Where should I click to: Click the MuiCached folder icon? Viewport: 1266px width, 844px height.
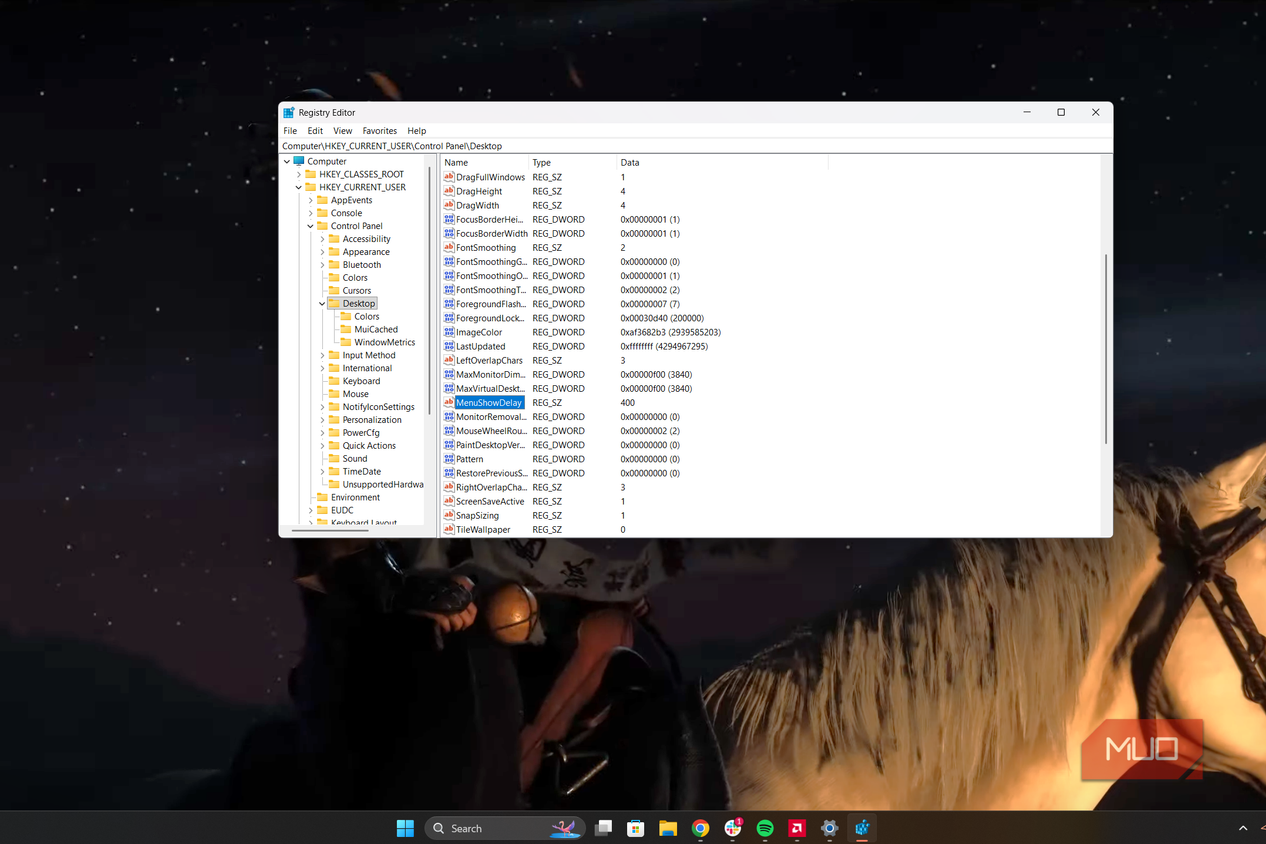point(346,329)
